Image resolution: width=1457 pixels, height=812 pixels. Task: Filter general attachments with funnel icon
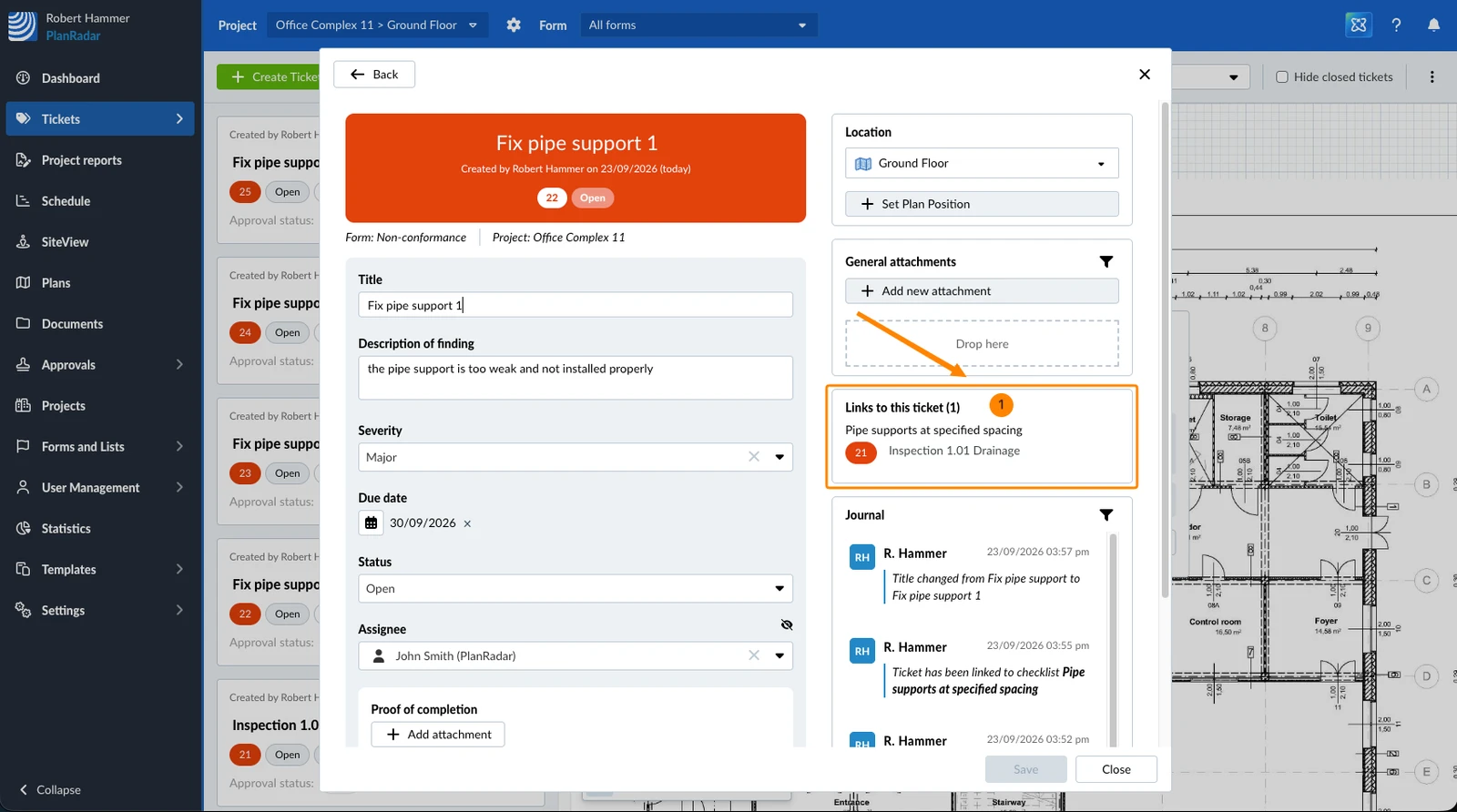tap(1106, 262)
